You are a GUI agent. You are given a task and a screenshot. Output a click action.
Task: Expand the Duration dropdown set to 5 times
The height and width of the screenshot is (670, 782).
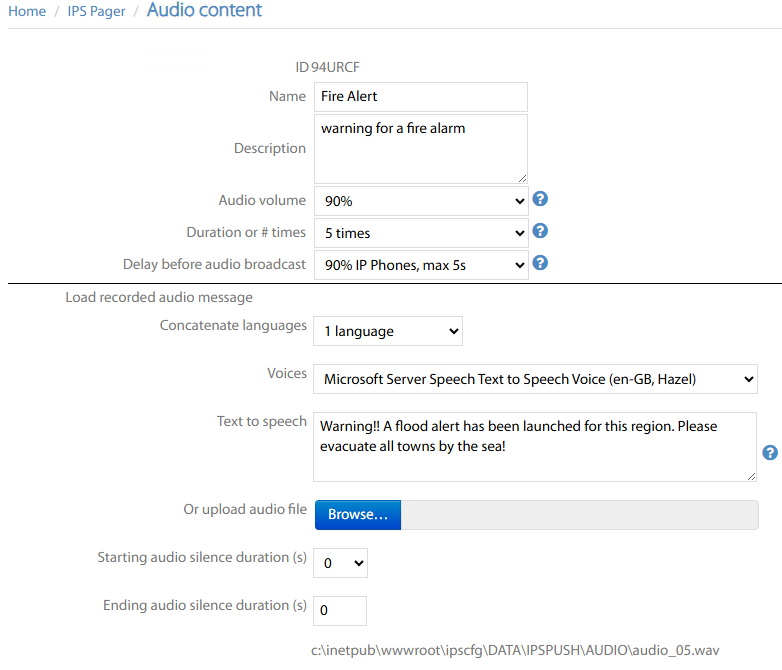point(420,233)
